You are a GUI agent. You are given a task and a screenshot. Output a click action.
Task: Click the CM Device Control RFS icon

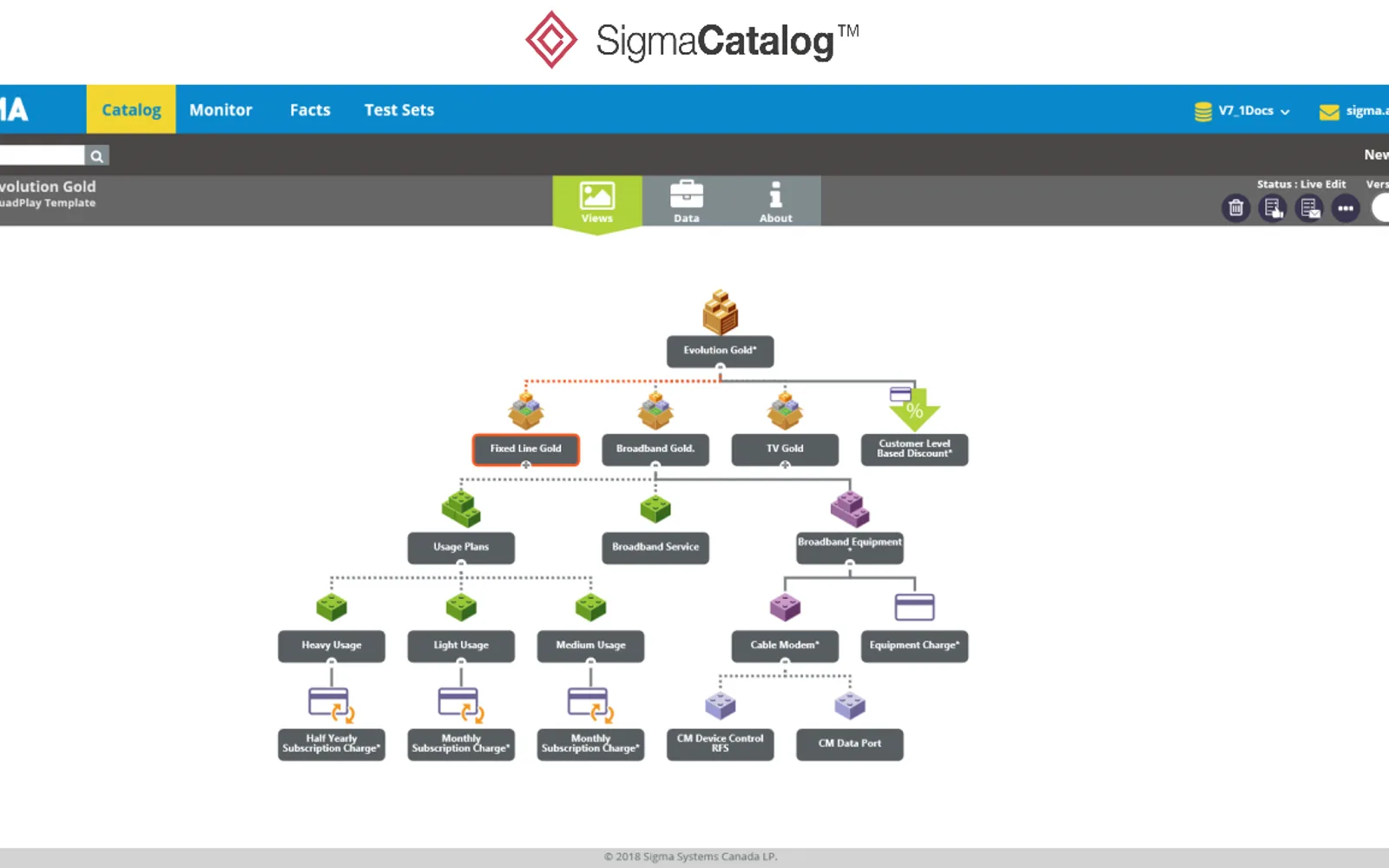coord(720,705)
